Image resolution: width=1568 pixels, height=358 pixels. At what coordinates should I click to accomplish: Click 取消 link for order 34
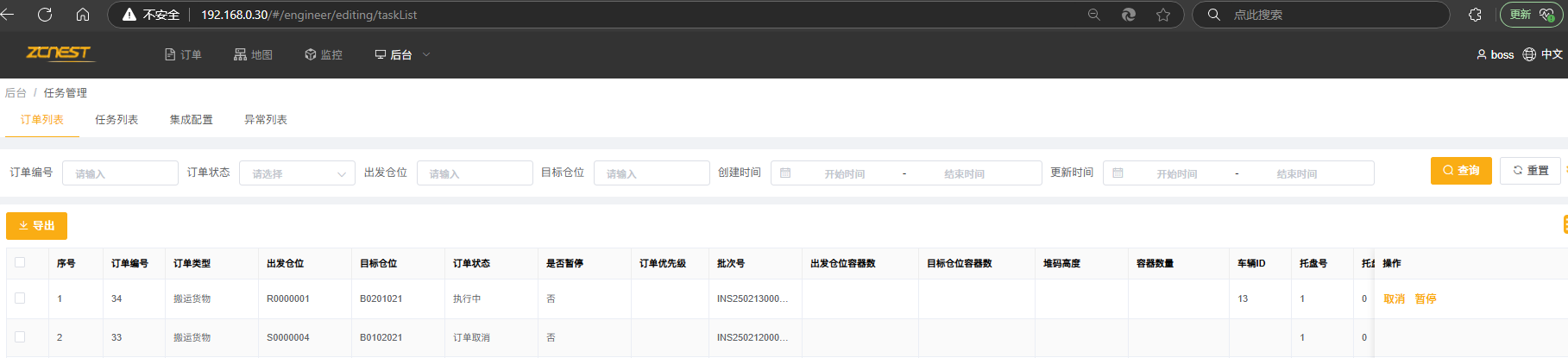(1394, 298)
